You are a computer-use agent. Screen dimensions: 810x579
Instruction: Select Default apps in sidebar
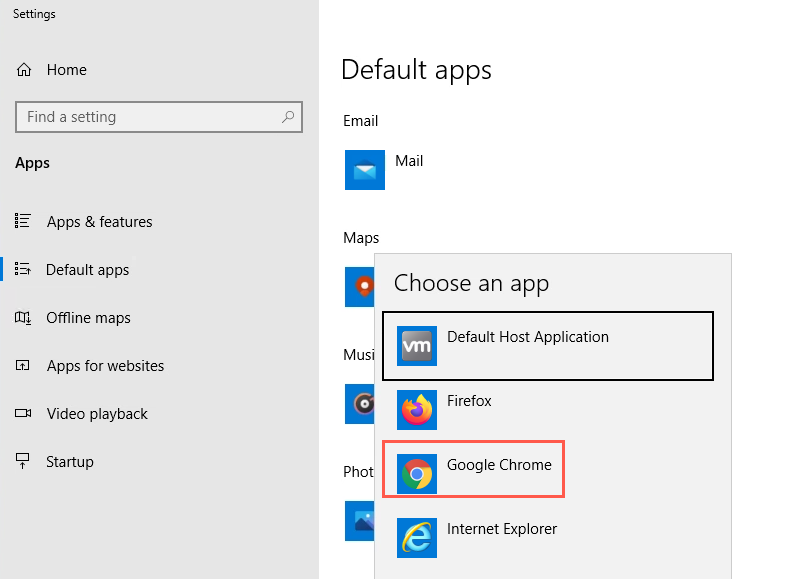point(87,270)
